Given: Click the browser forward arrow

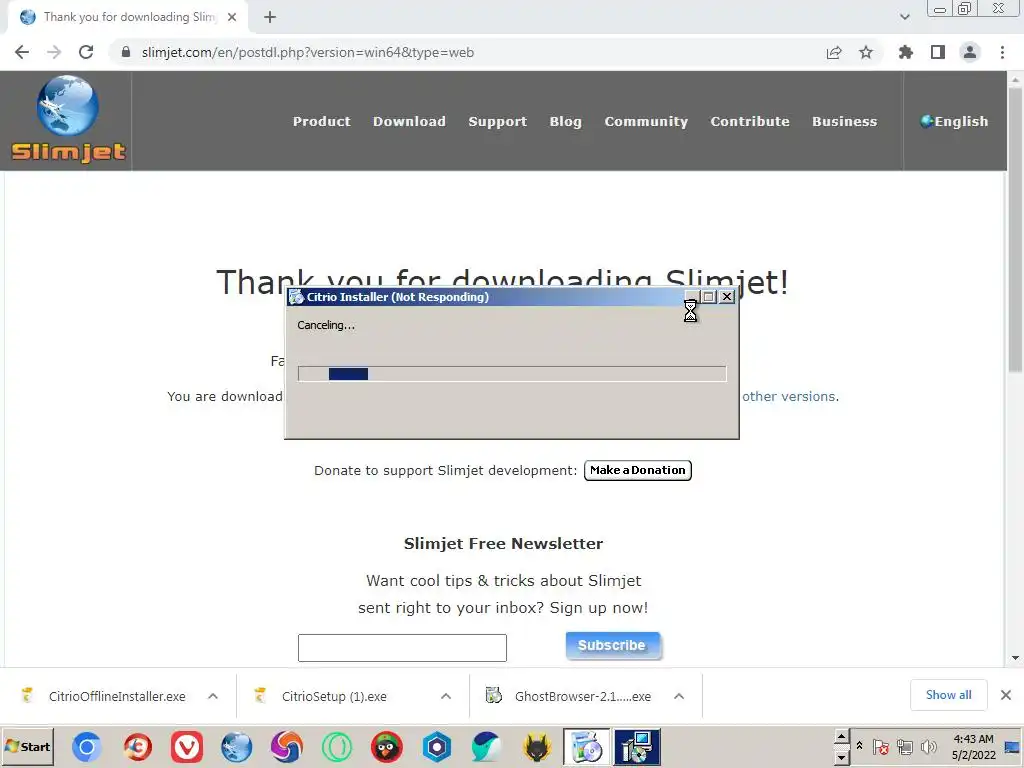Looking at the screenshot, I should tap(54, 52).
